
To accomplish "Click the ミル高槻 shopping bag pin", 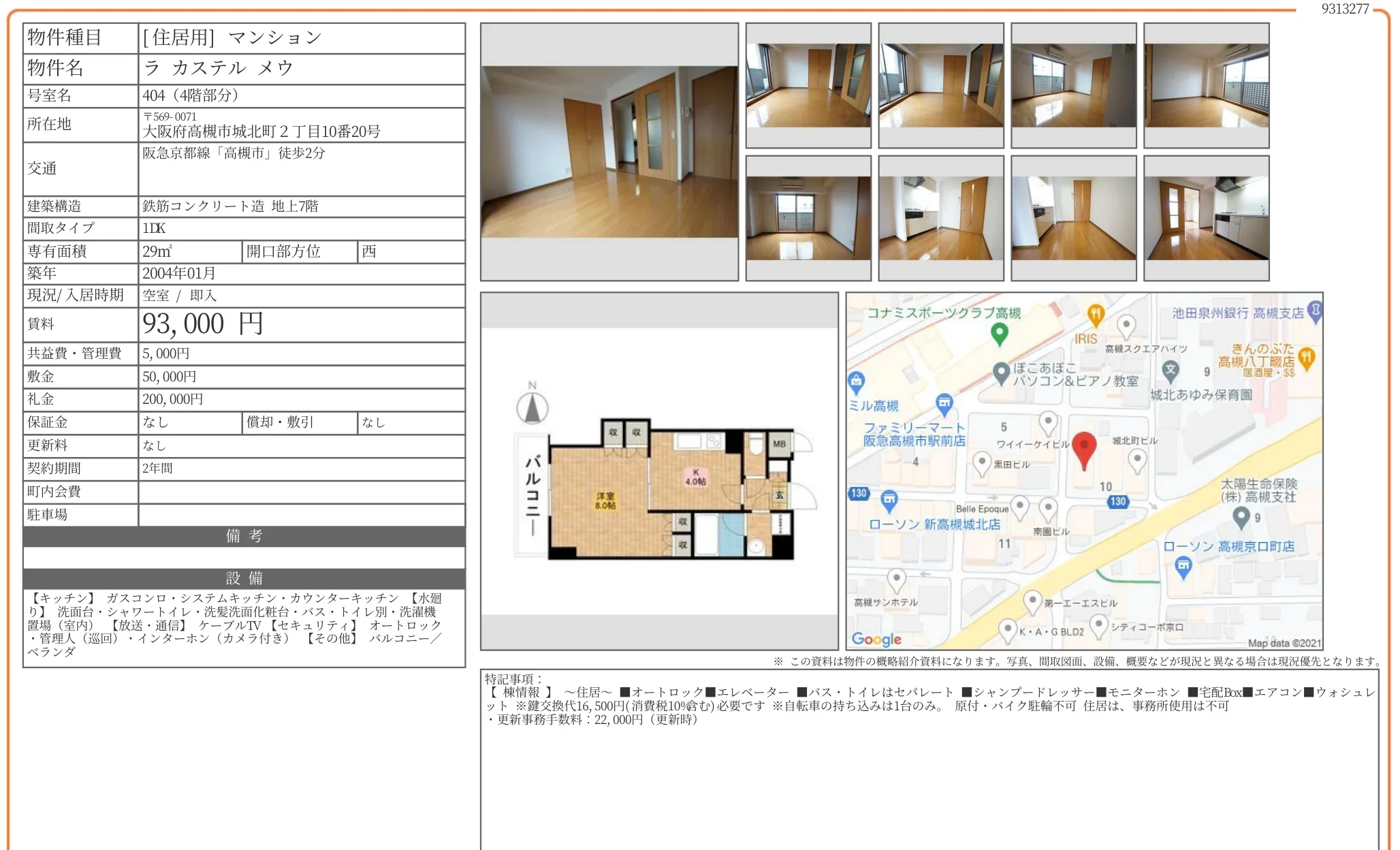I will pos(856,381).
